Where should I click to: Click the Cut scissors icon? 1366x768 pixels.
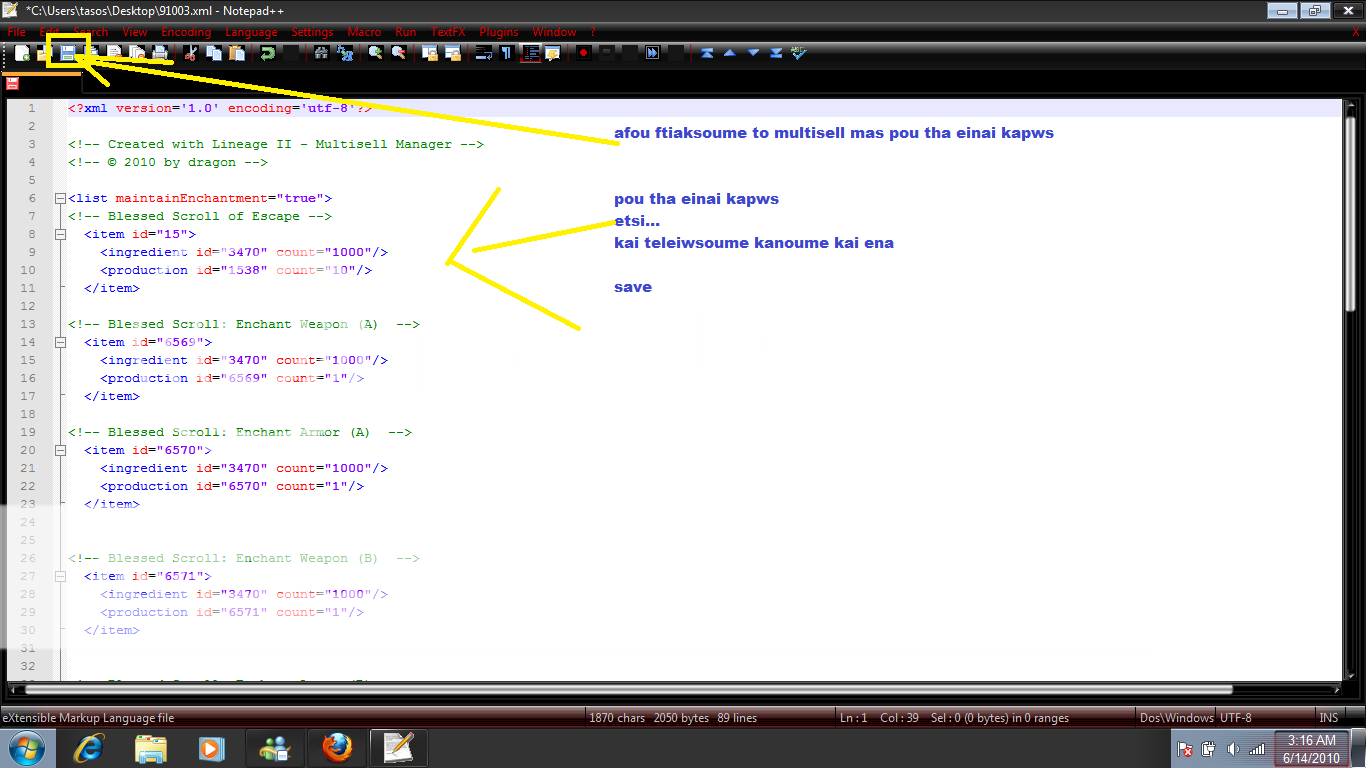click(x=191, y=53)
